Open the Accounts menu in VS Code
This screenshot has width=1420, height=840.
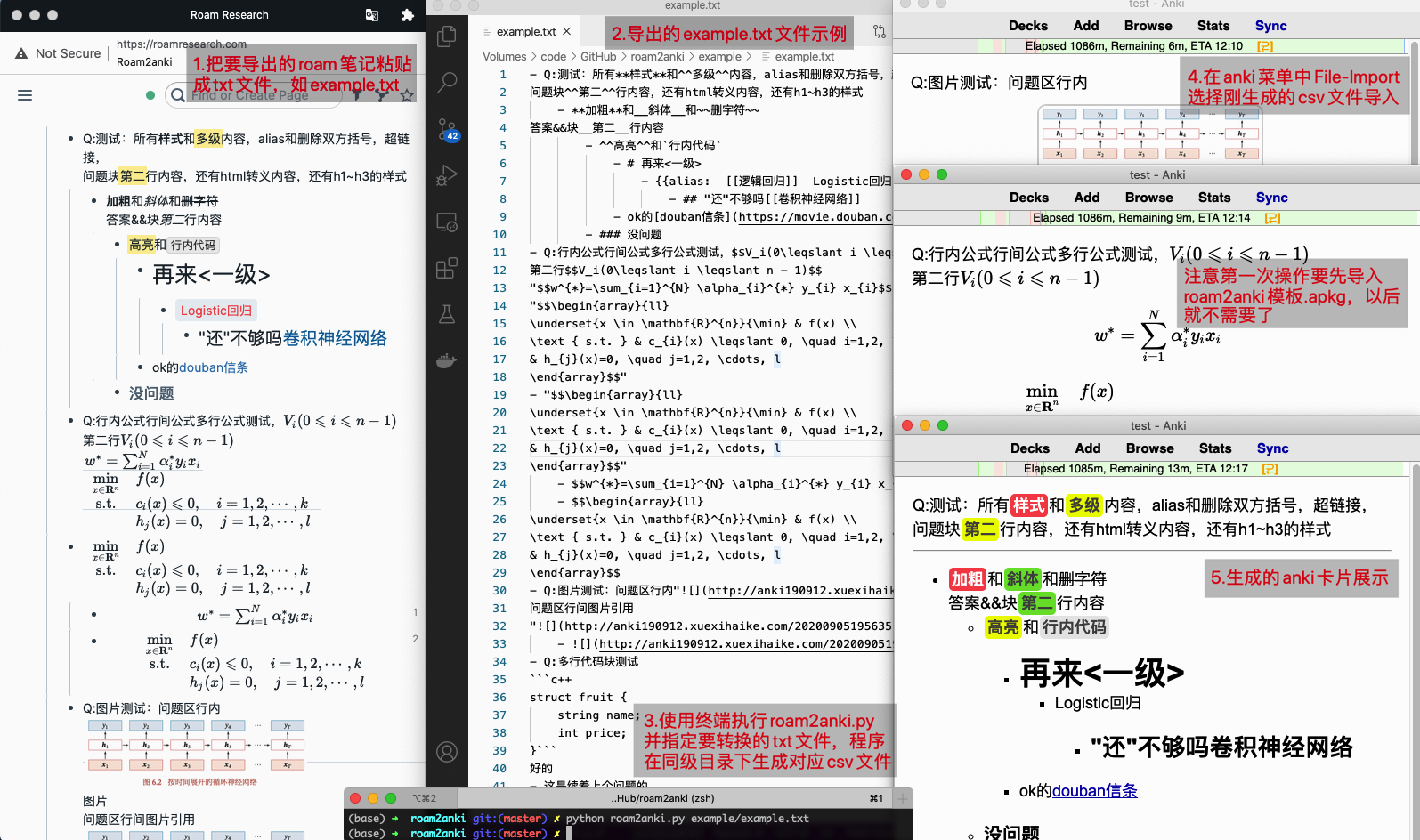tap(447, 752)
